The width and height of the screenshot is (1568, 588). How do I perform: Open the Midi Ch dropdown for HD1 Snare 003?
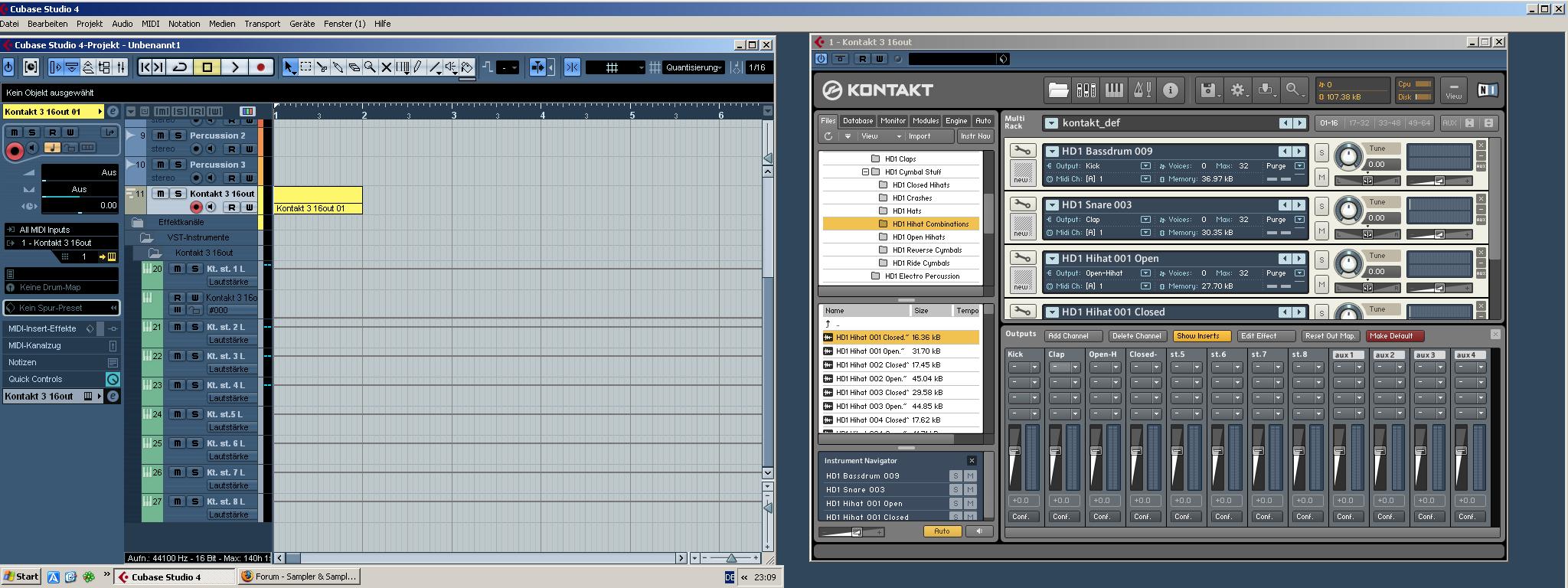click(x=1145, y=233)
